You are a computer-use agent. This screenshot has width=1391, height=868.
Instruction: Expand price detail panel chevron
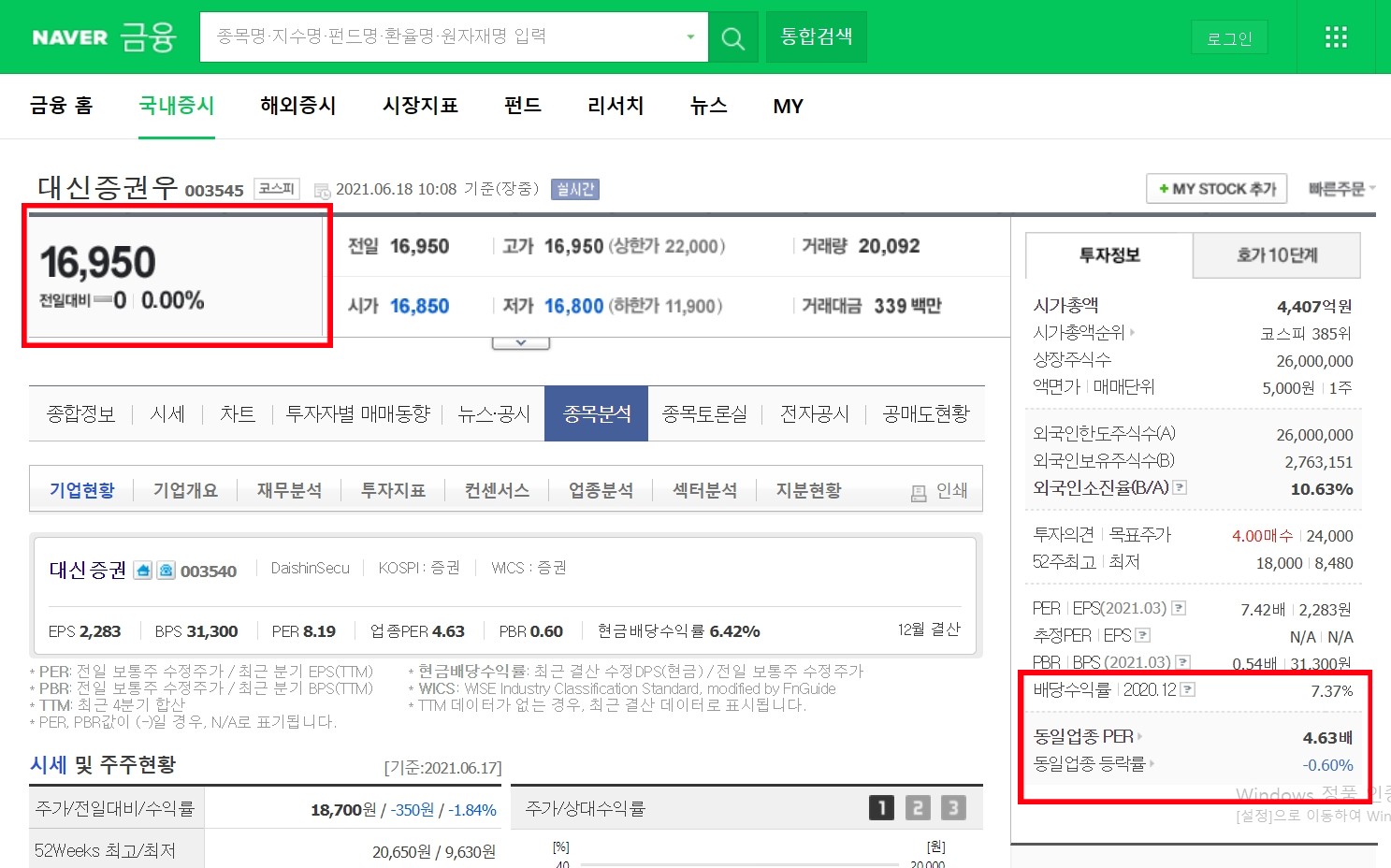521,342
